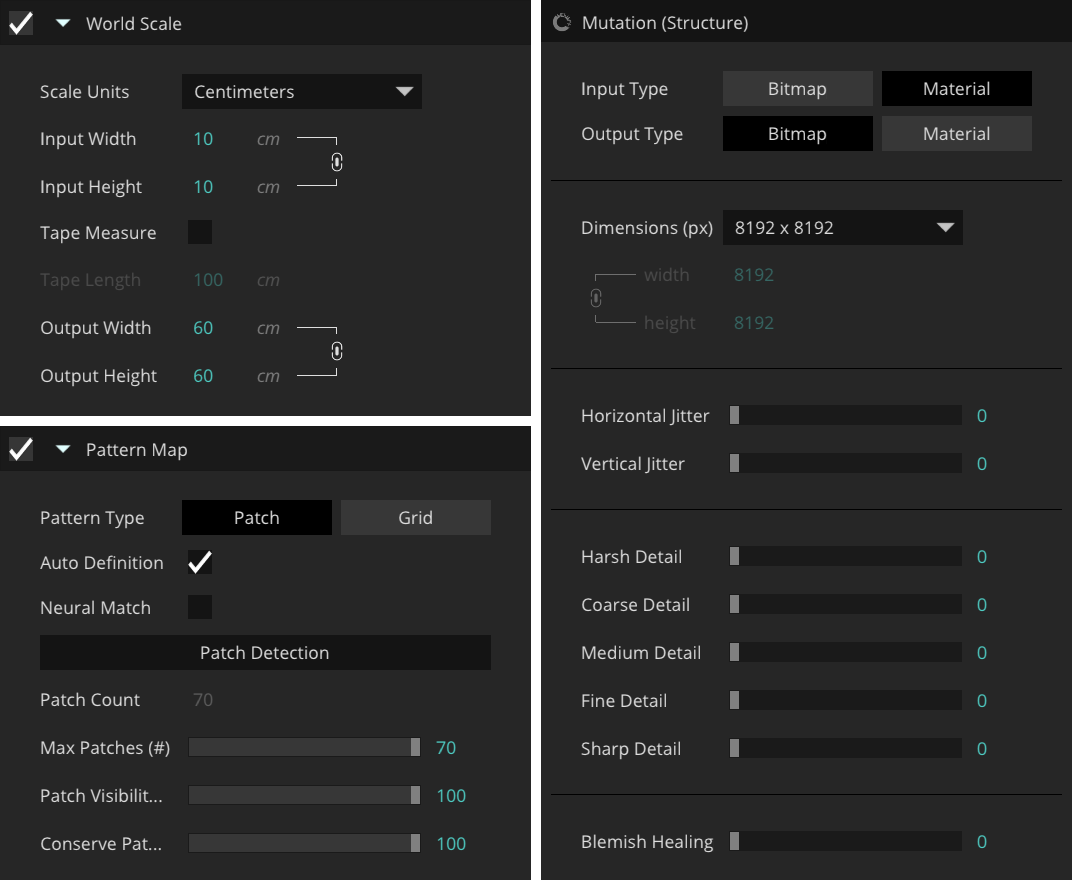The height and width of the screenshot is (880, 1072).
Task: Click the Output Height value 60
Action: tap(203, 375)
